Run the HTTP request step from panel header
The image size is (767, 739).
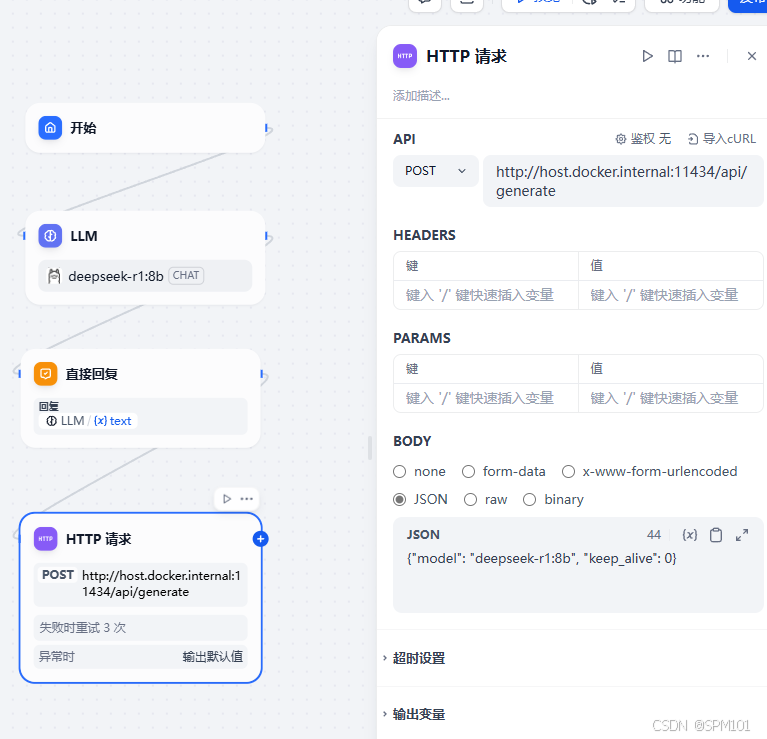[647, 56]
